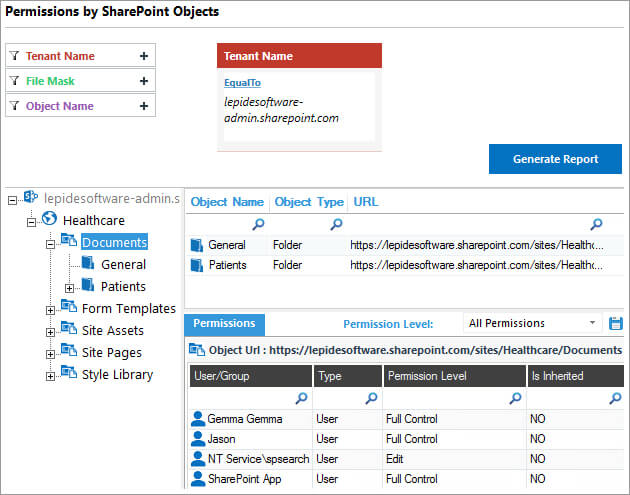Sort by URL column header
Screen dimensions: 630x495
coord(366,202)
